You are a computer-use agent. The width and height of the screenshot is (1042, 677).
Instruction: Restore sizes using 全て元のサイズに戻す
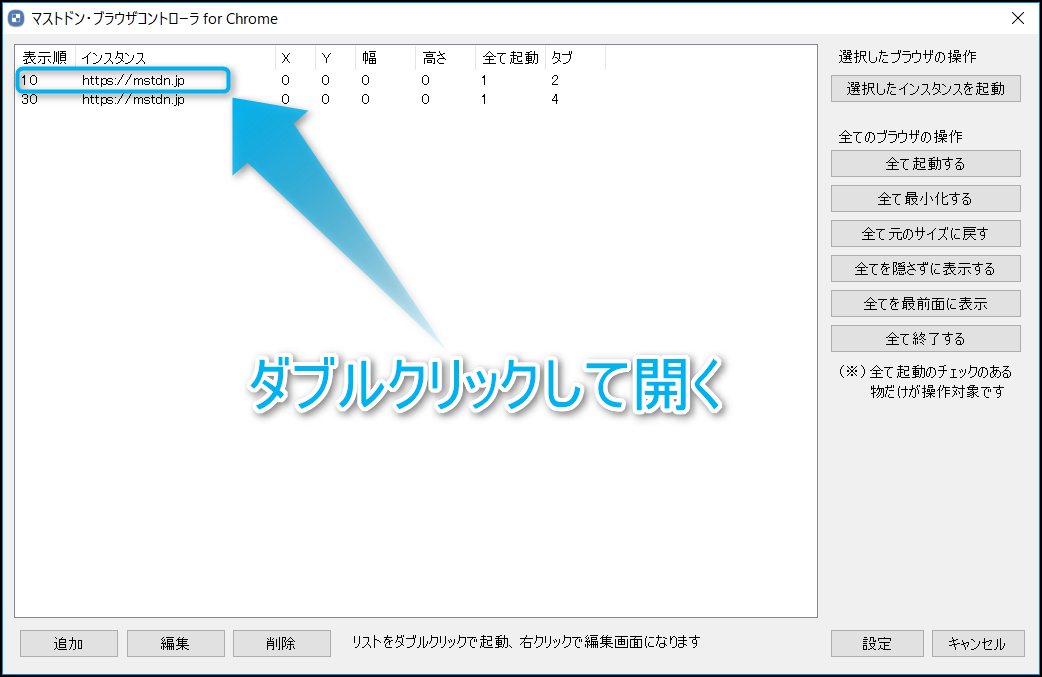pyautogui.click(x=925, y=234)
